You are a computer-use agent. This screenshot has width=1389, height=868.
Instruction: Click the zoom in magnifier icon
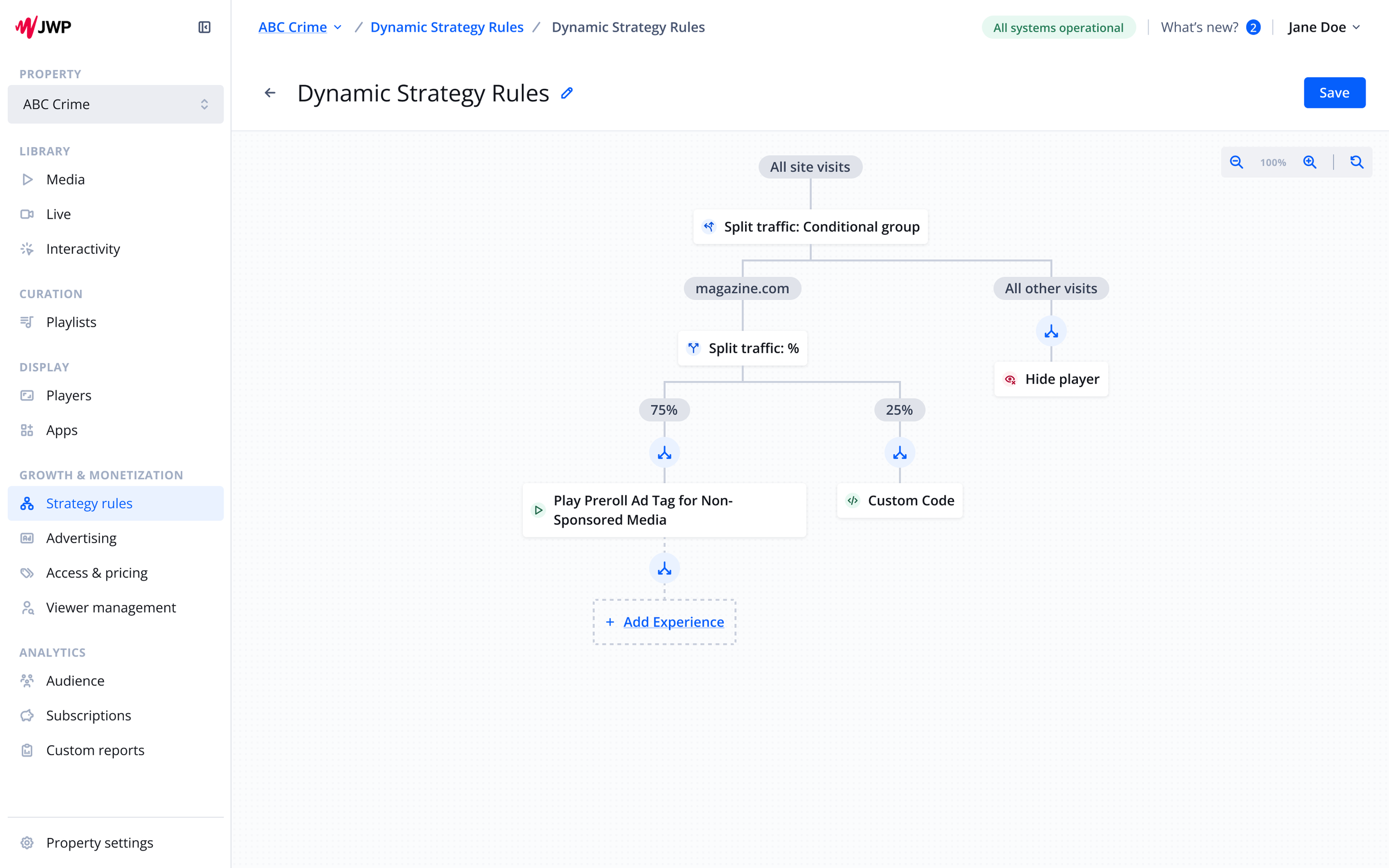coord(1309,163)
